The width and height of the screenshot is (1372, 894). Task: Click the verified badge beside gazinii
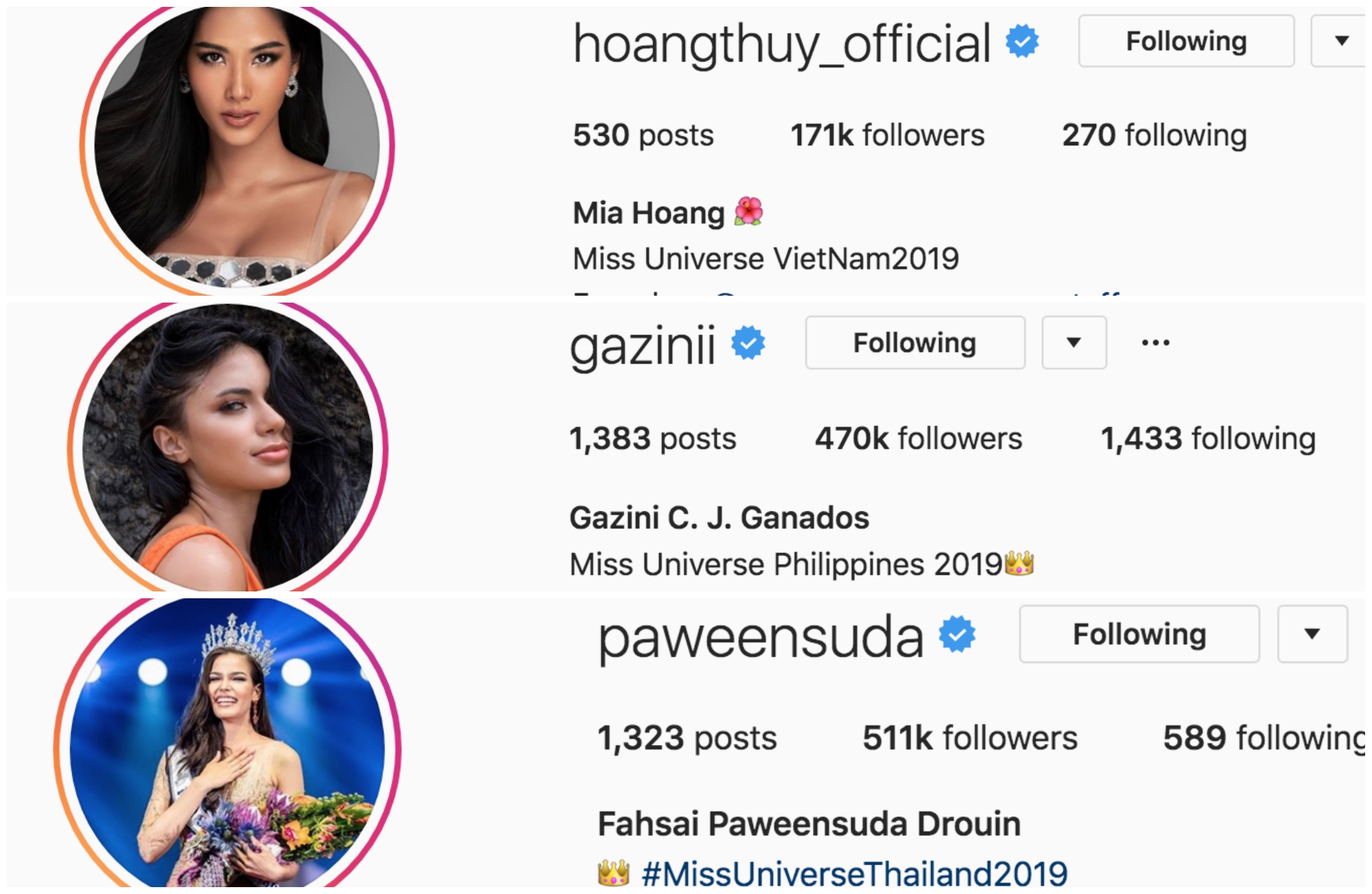748,343
